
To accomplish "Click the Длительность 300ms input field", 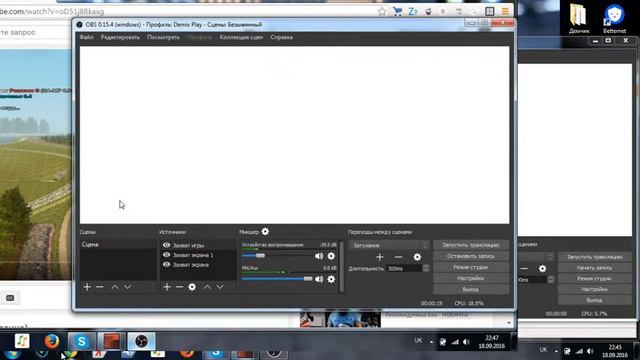I will click(404, 269).
